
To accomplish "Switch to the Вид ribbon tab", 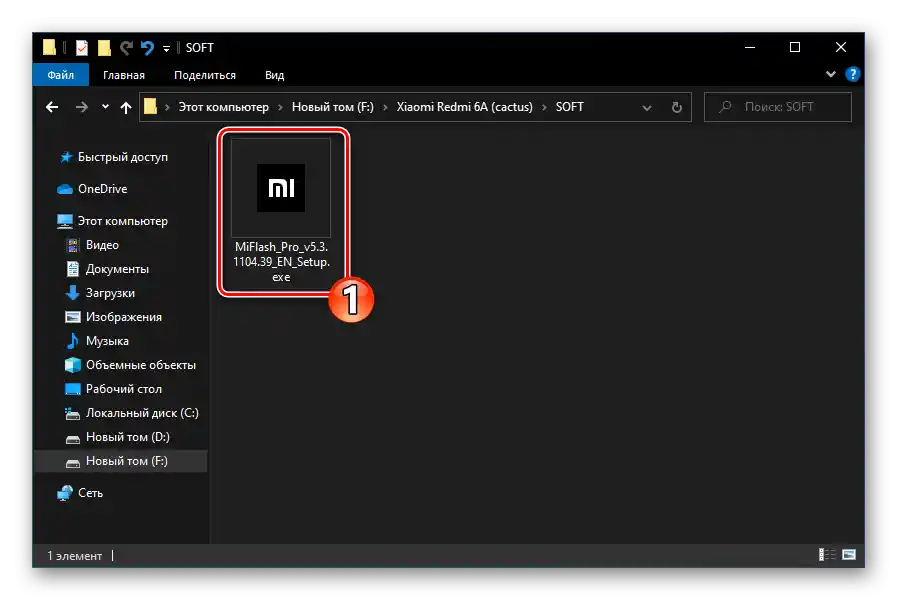I will [273, 74].
